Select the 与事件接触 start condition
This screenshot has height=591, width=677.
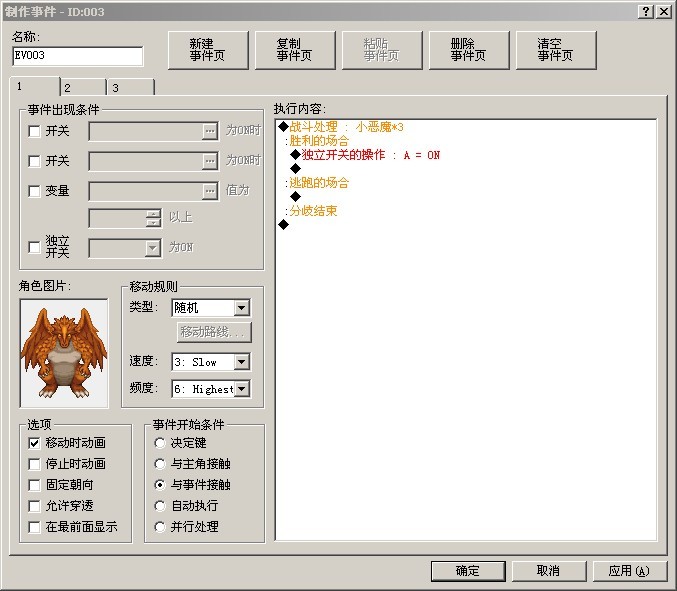(x=160, y=485)
